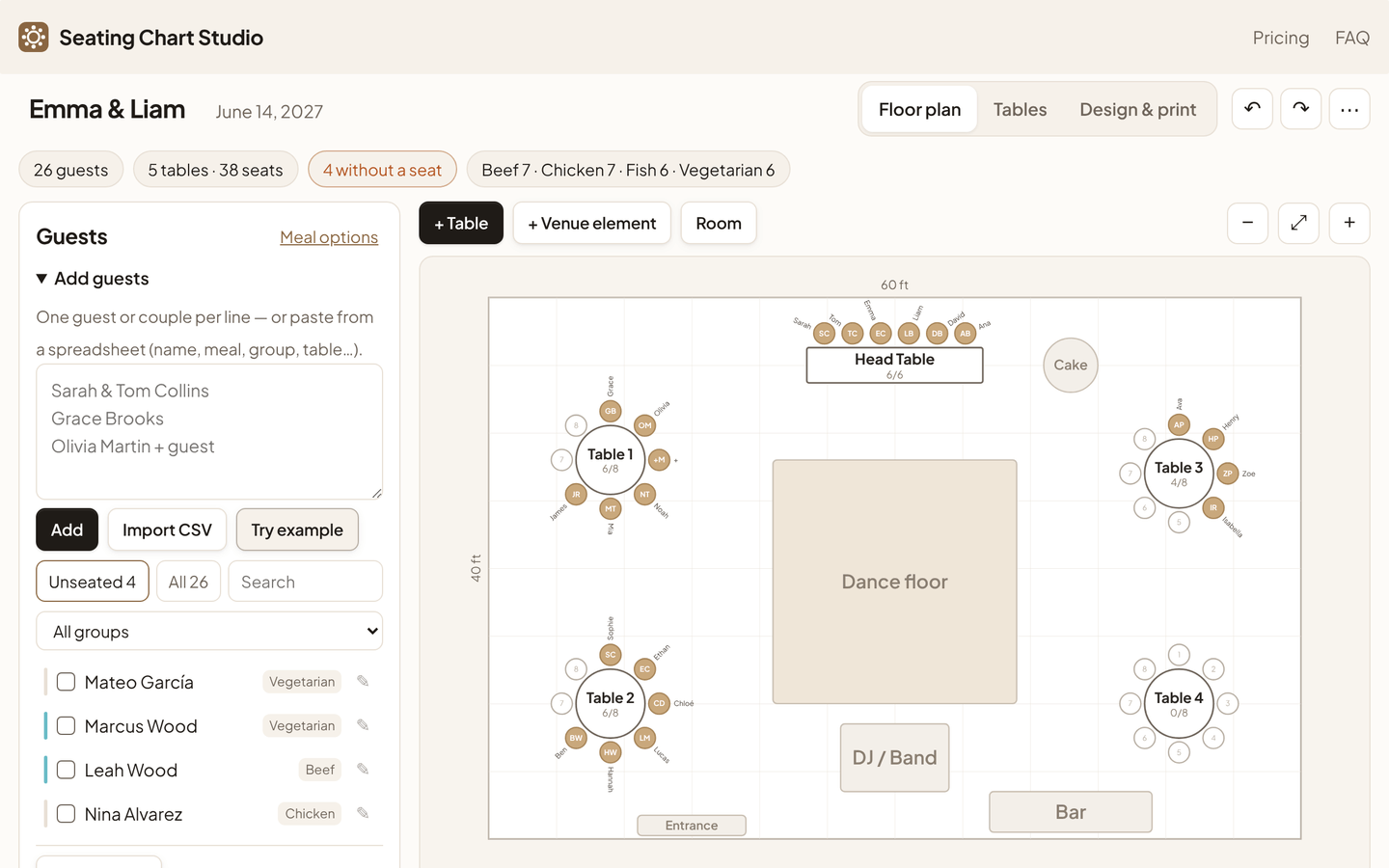This screenshot has height=868, width=1389.
Task: Click the Seating Chart Studio logo icon
Action: [x=34, y=38]
